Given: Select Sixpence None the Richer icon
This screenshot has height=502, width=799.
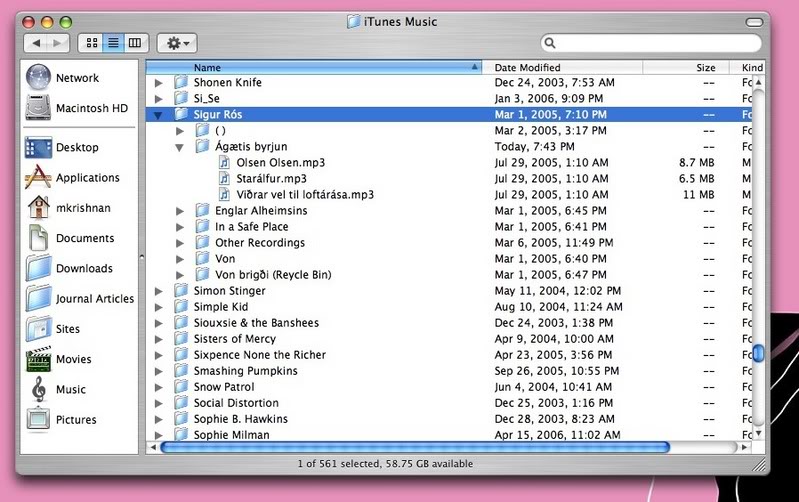Looking at the screenshot, I should pyautogui.click(x=181, y=354).
